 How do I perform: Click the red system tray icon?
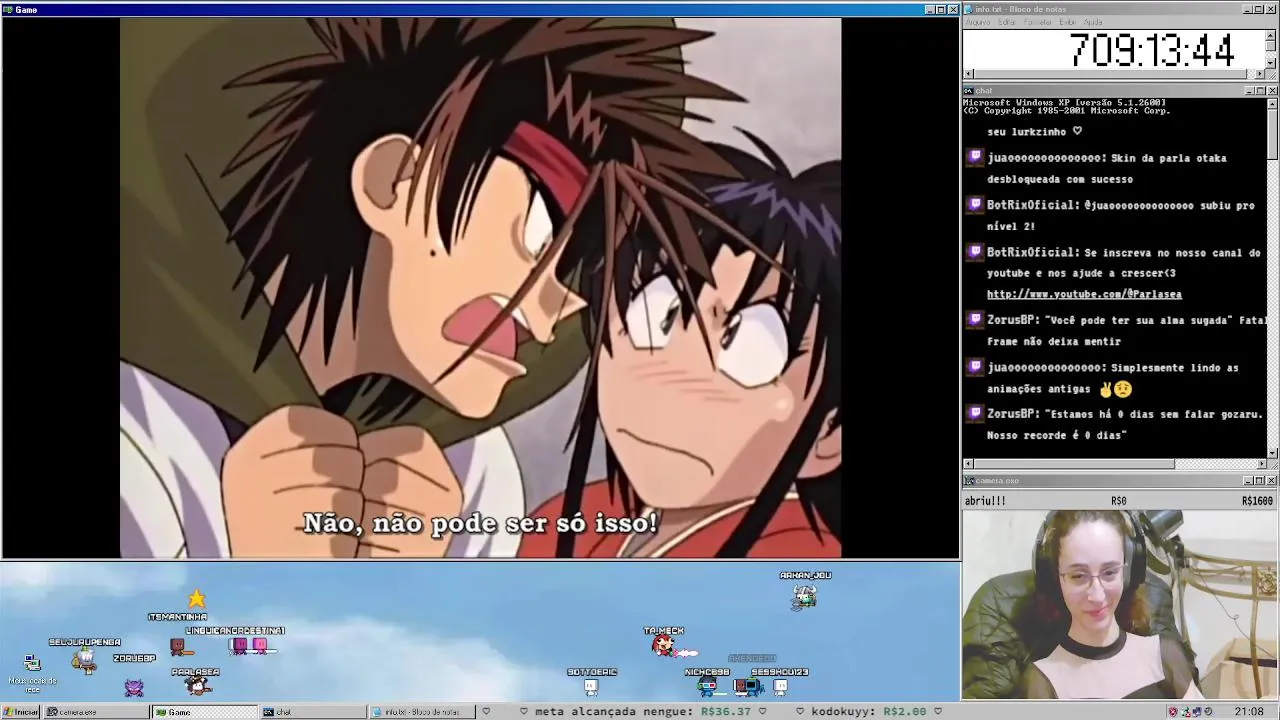(x=1173, y=712)
